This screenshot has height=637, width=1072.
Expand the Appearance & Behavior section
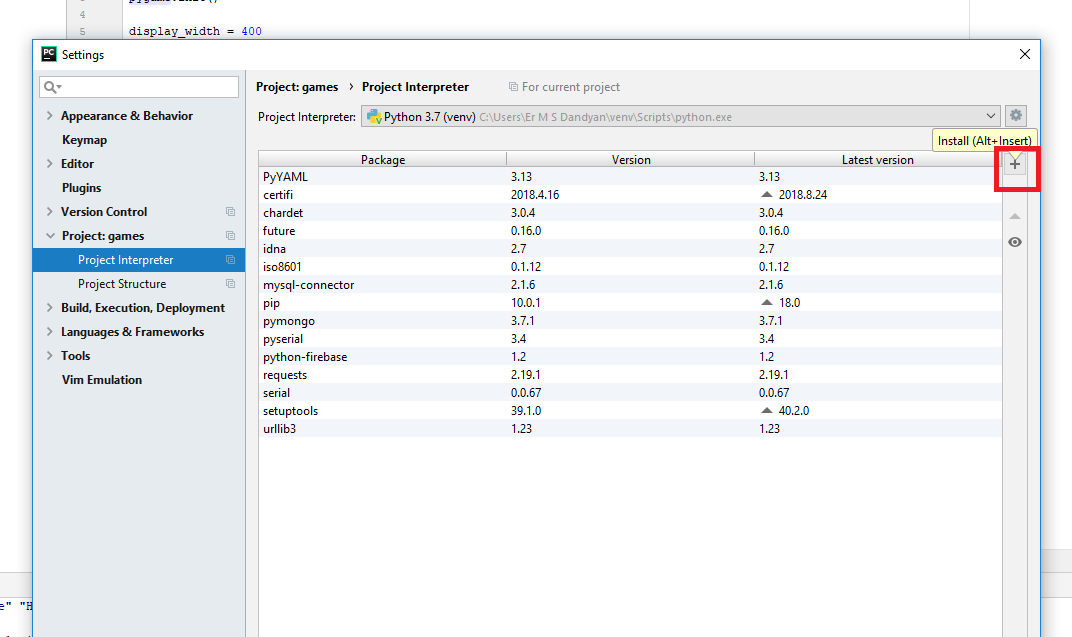click(x=48, y=115)
